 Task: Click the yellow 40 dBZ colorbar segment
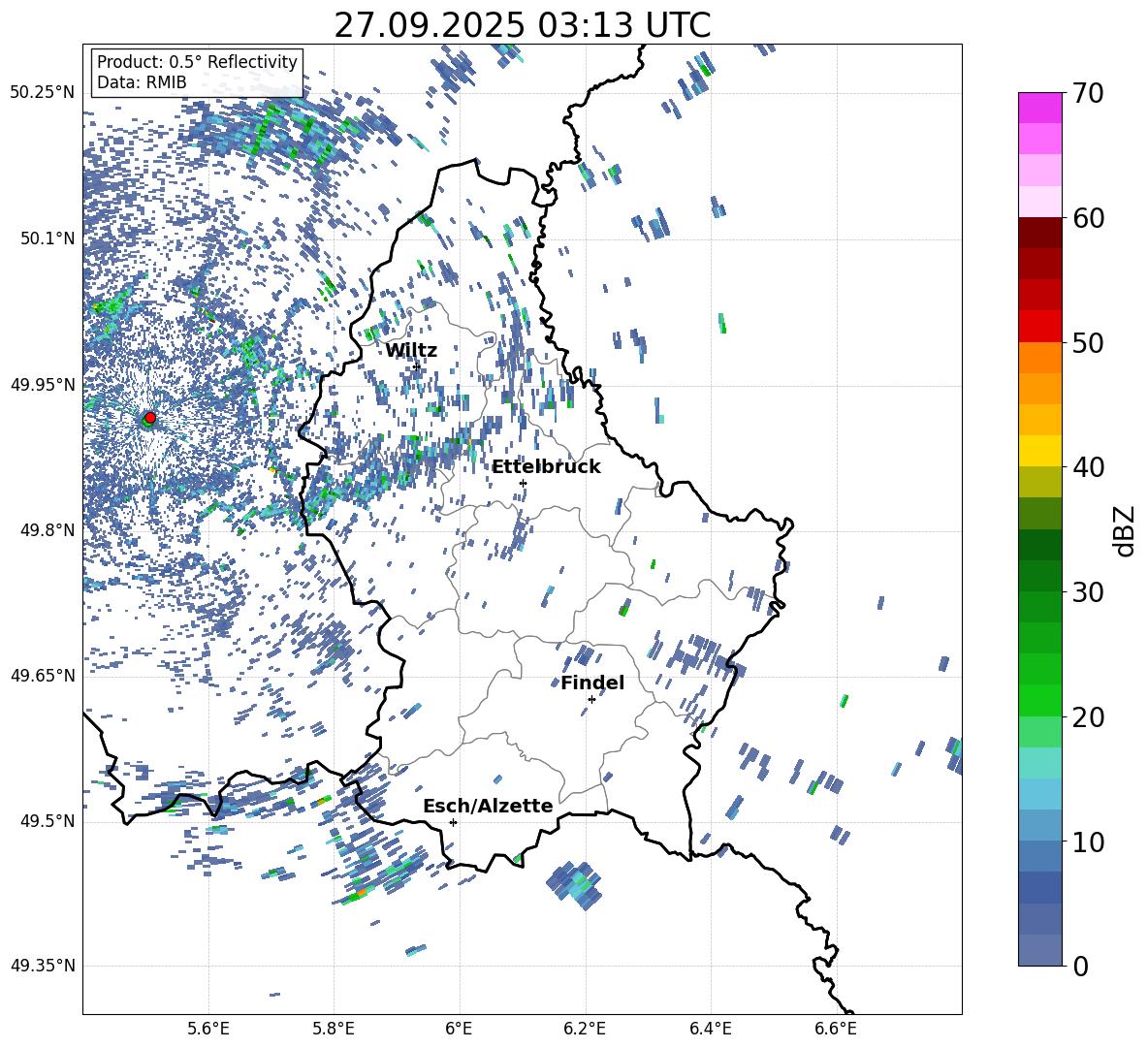(x=1039, y=451)
